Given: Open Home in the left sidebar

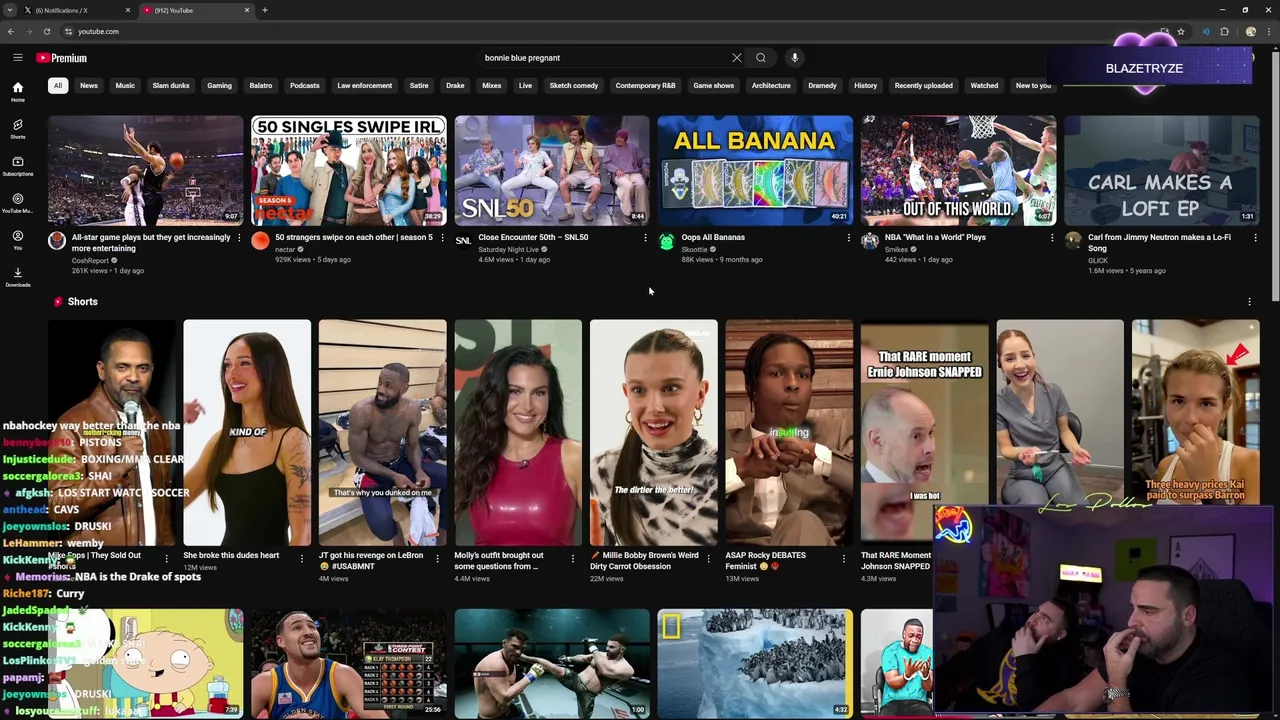Looking at the screenshot, I should point(17,92).
